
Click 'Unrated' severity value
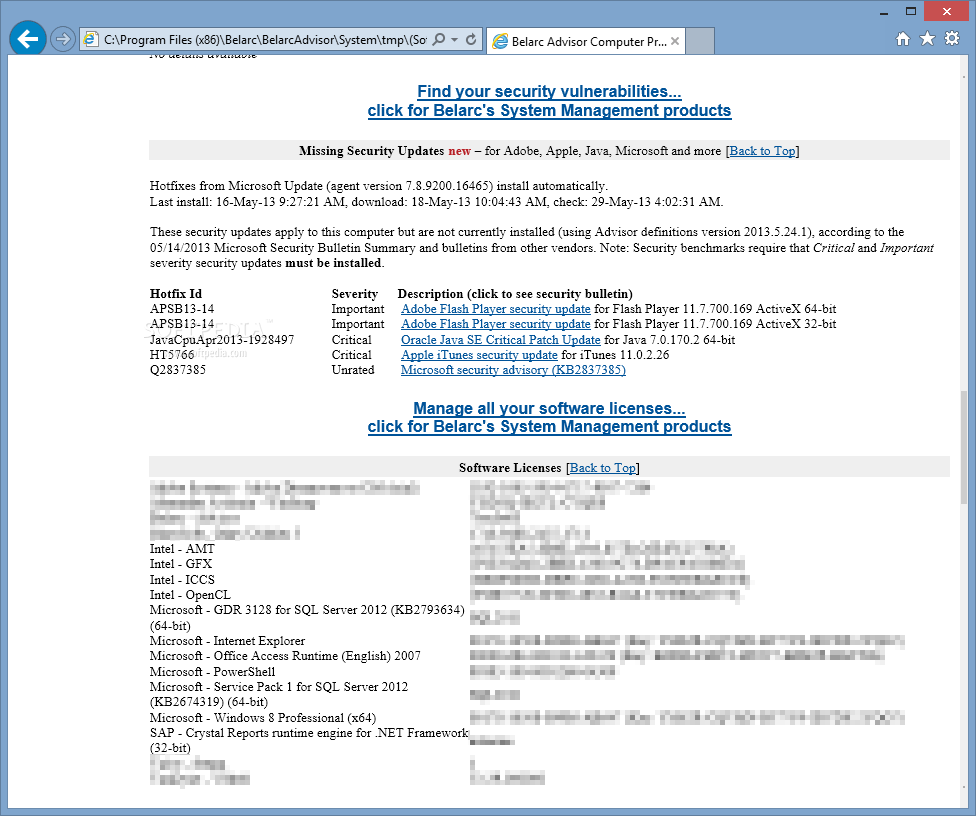(x=353, y=370)
